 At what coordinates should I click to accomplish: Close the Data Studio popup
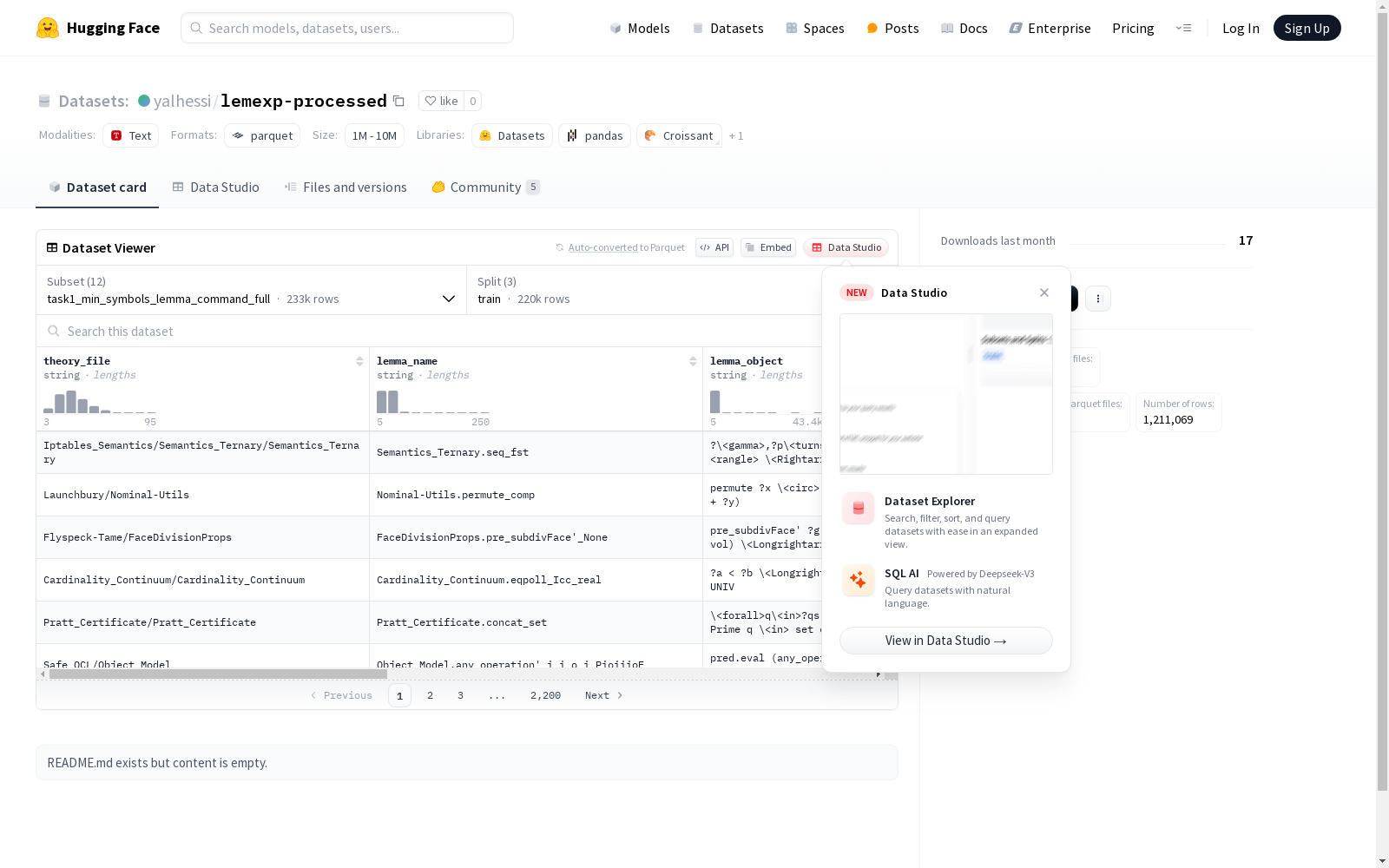[1044, 293]
